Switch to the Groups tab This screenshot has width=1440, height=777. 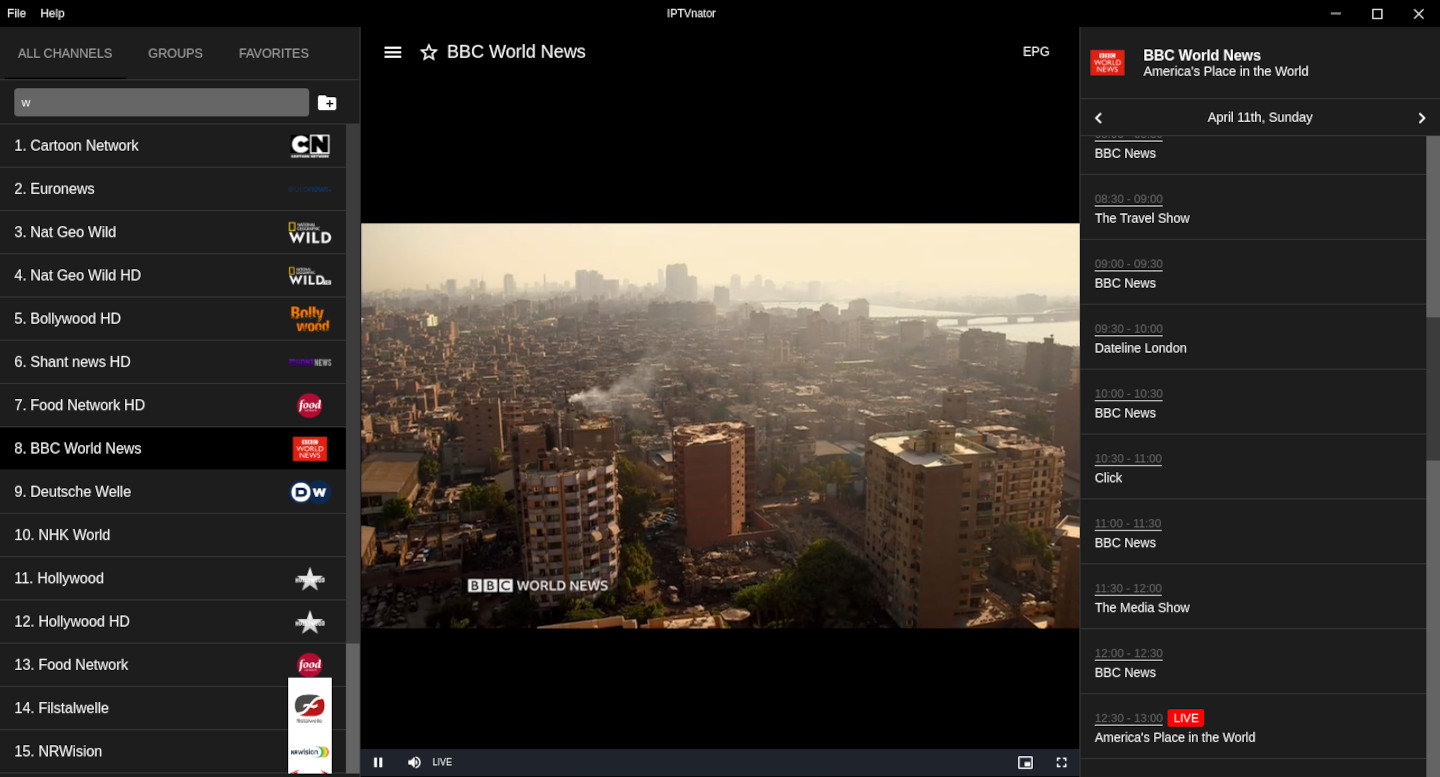(175, 53)
